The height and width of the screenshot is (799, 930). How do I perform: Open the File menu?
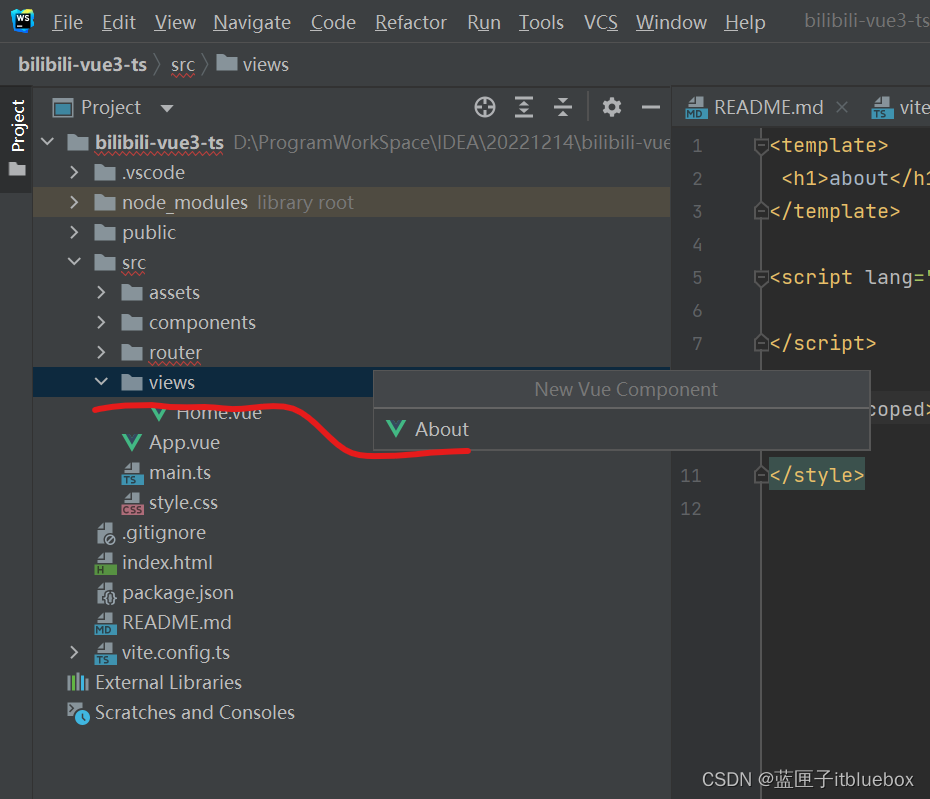click(x=68, y=23)
